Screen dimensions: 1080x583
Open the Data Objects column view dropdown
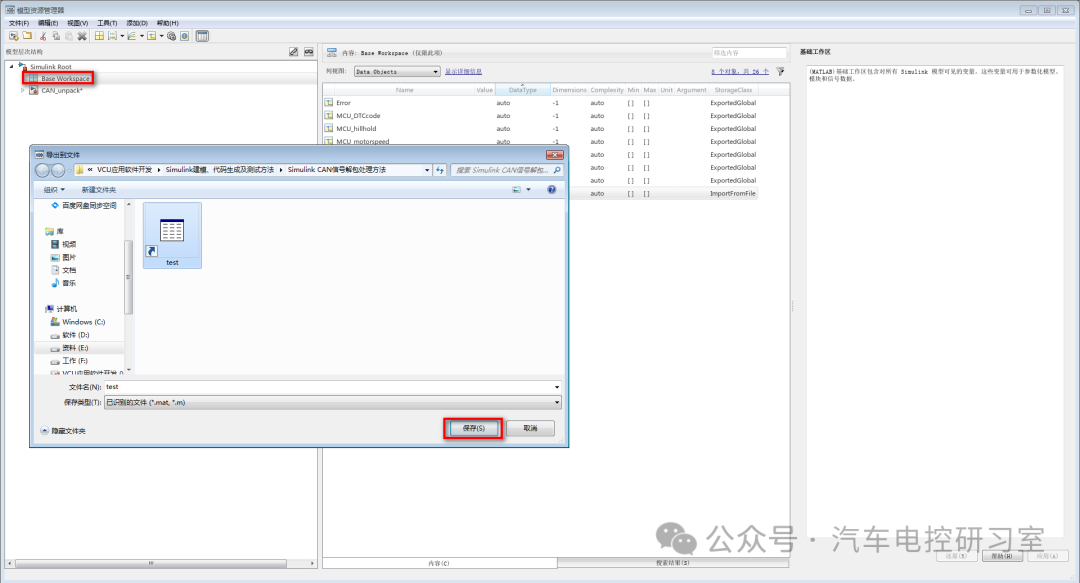[x=397, y=72]
